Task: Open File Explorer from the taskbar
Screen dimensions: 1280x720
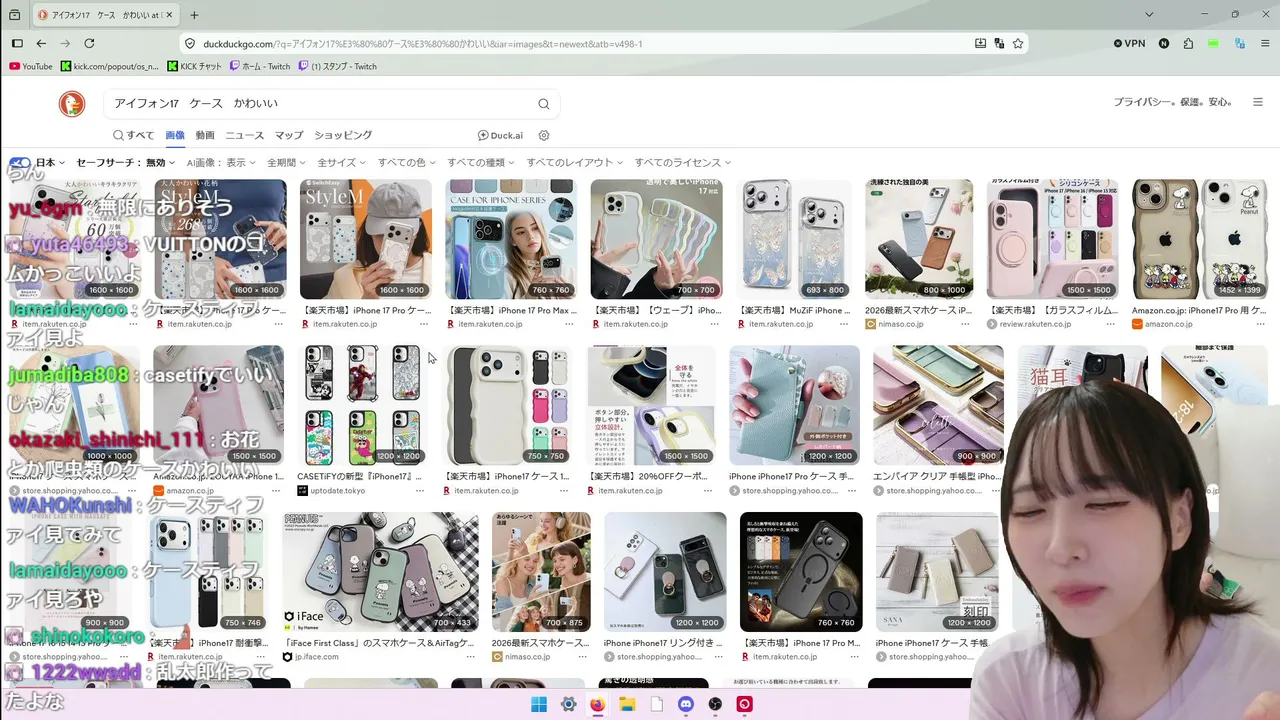Action: point(627,704)
